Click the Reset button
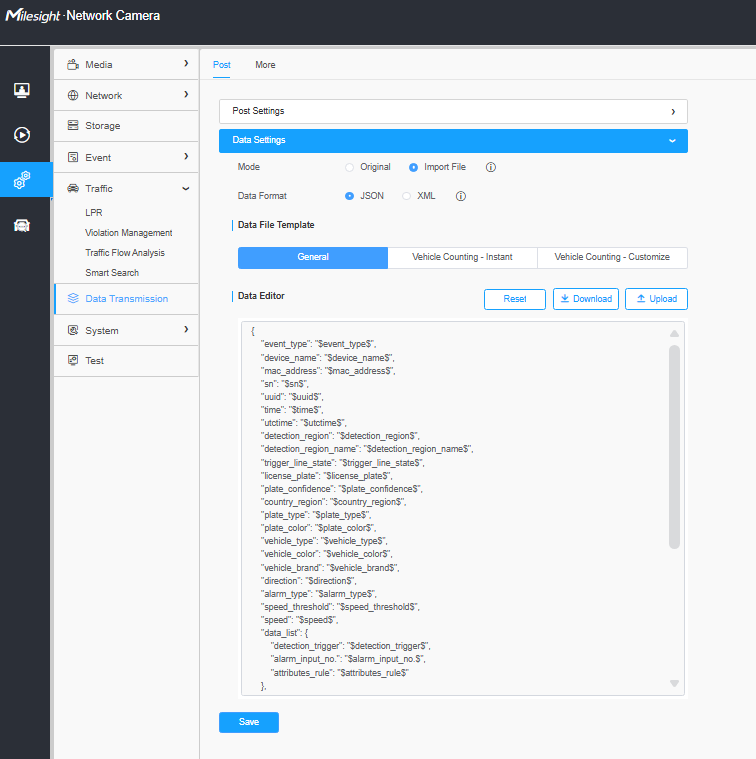Screen dimensions: 756x759 pyautogui.click(x=514, y=299)
